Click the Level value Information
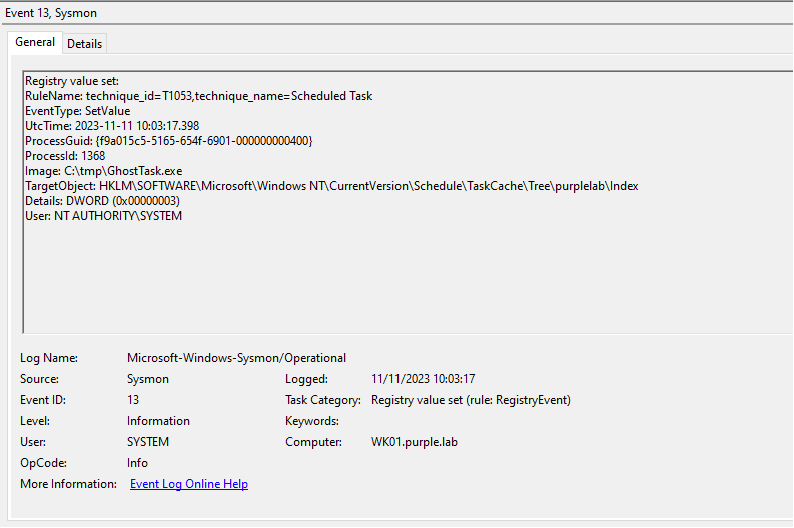 [x=158, y=421]
